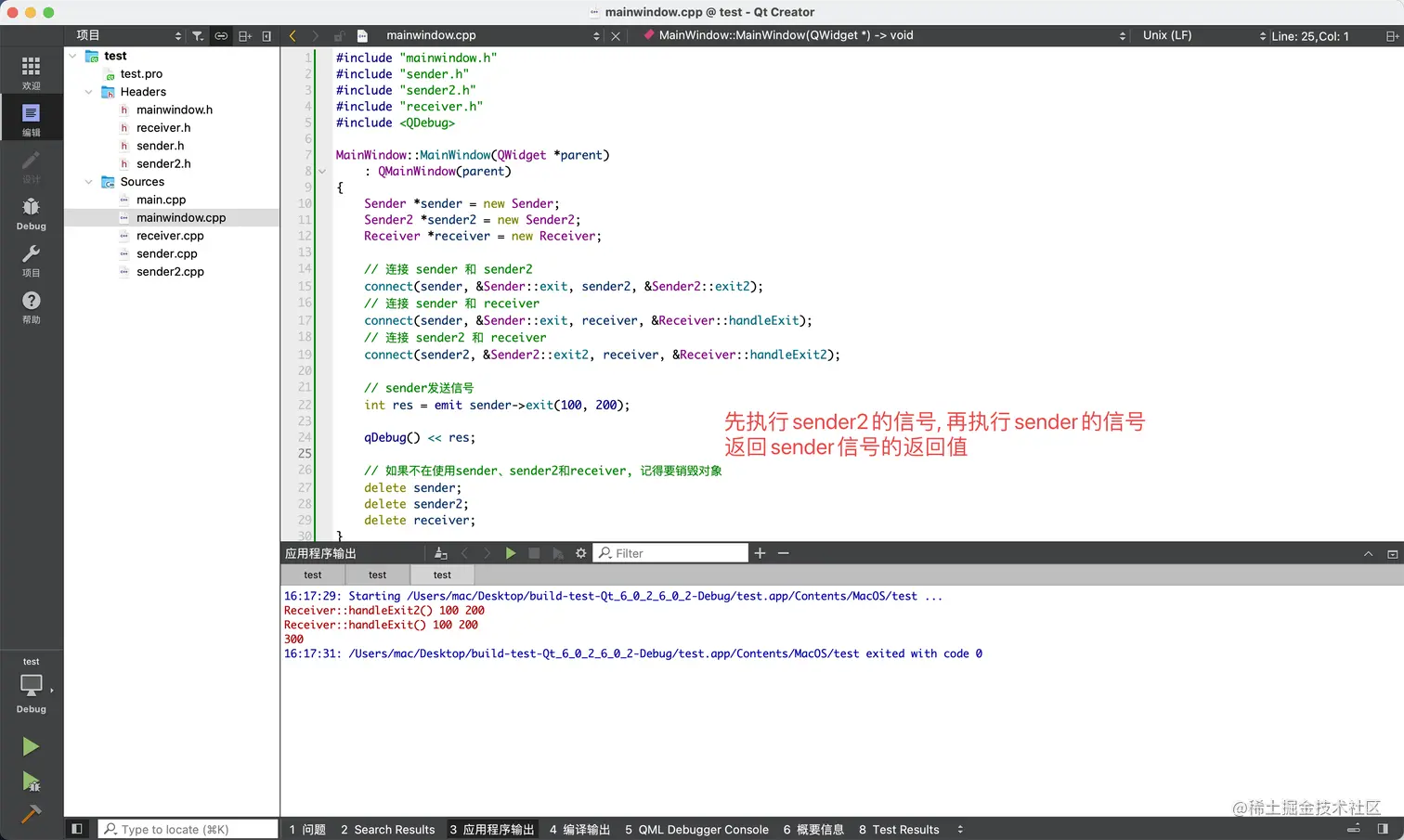This screenshot has height=840, width=1404.
Task: Open receiver.h header file
Action: tap(163, 128)
